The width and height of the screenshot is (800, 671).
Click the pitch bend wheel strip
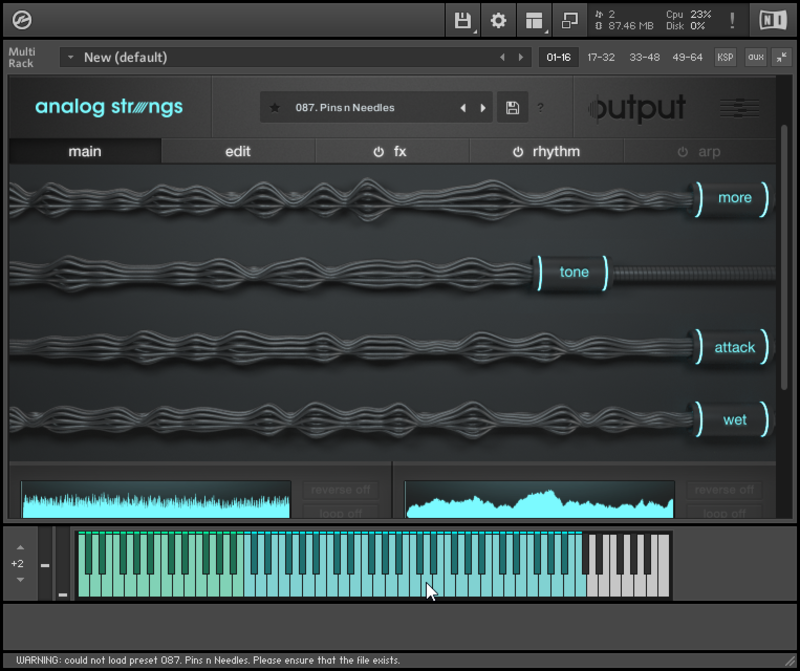click(x=45, y=564)
